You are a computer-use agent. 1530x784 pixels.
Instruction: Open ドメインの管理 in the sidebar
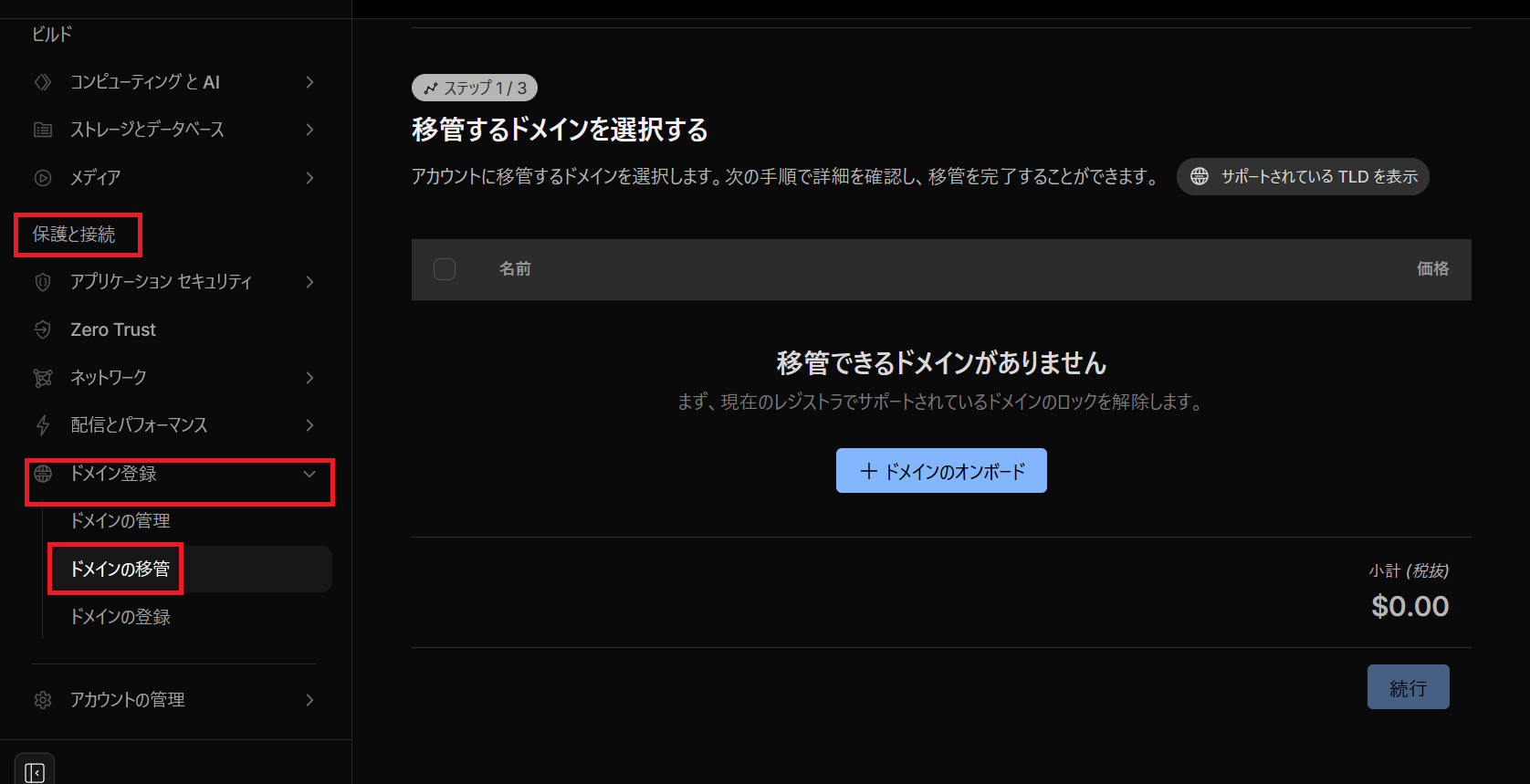121,521
